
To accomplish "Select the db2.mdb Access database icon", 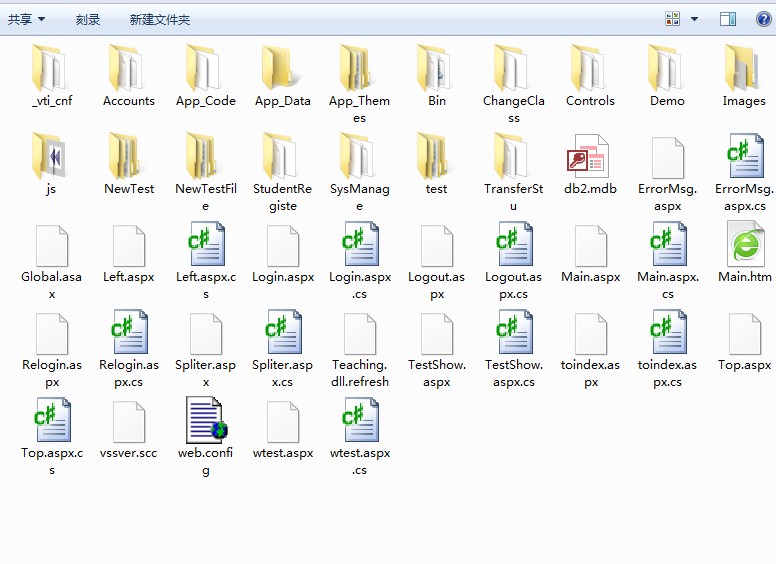I will tap(588, 156).
